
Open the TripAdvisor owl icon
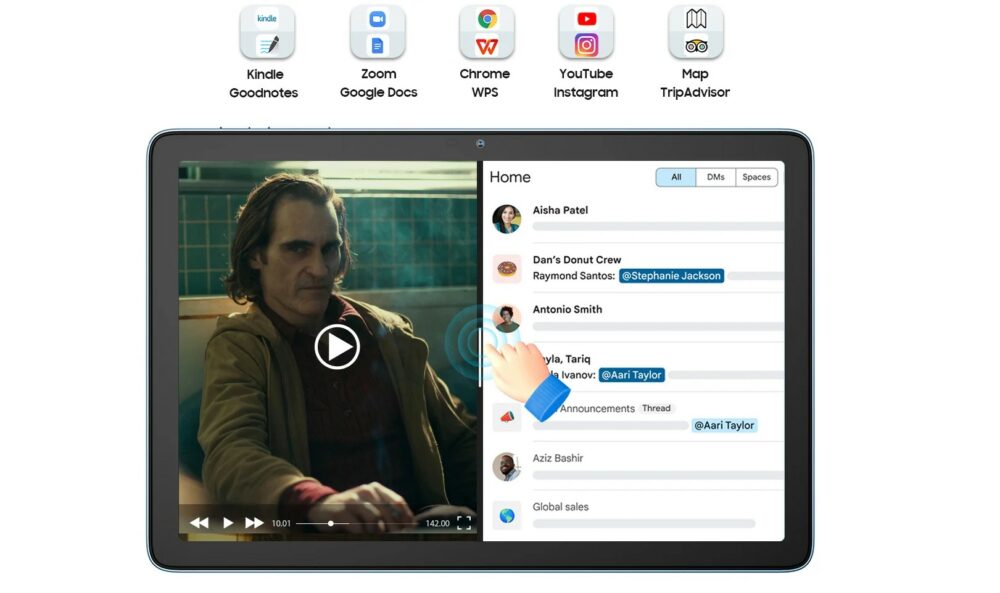(x=696, y=46)
